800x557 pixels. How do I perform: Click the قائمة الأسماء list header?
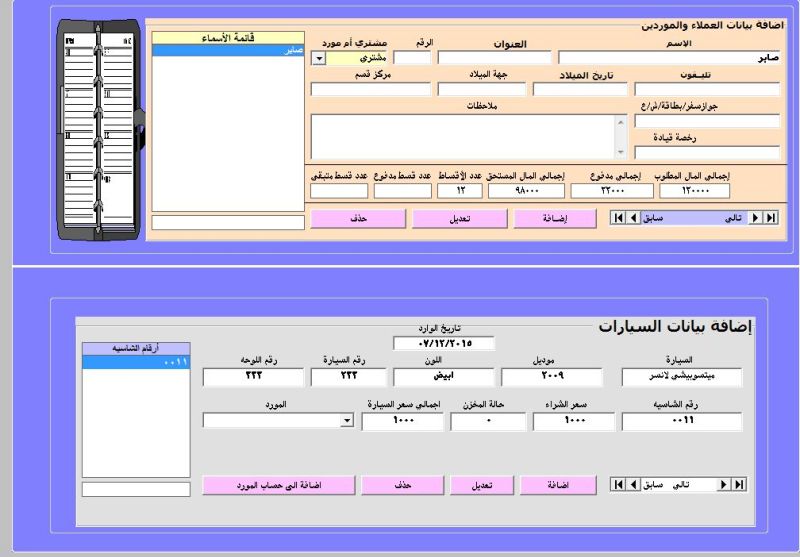point(228,38)
